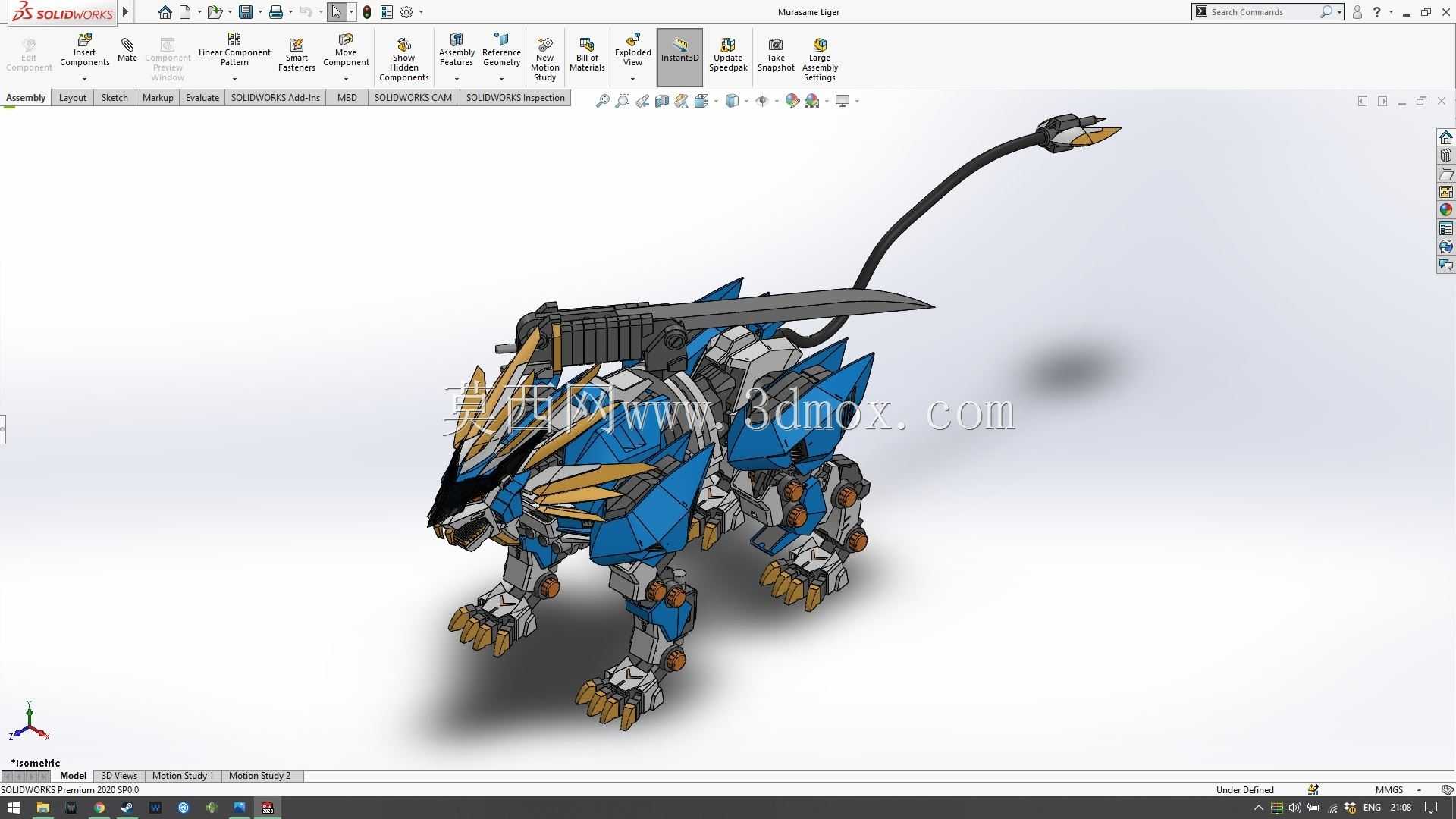Open Design Library tab in task pane
This screenshot has width=1456, height=819.
pyautogui.click(x=1446, y=155)
